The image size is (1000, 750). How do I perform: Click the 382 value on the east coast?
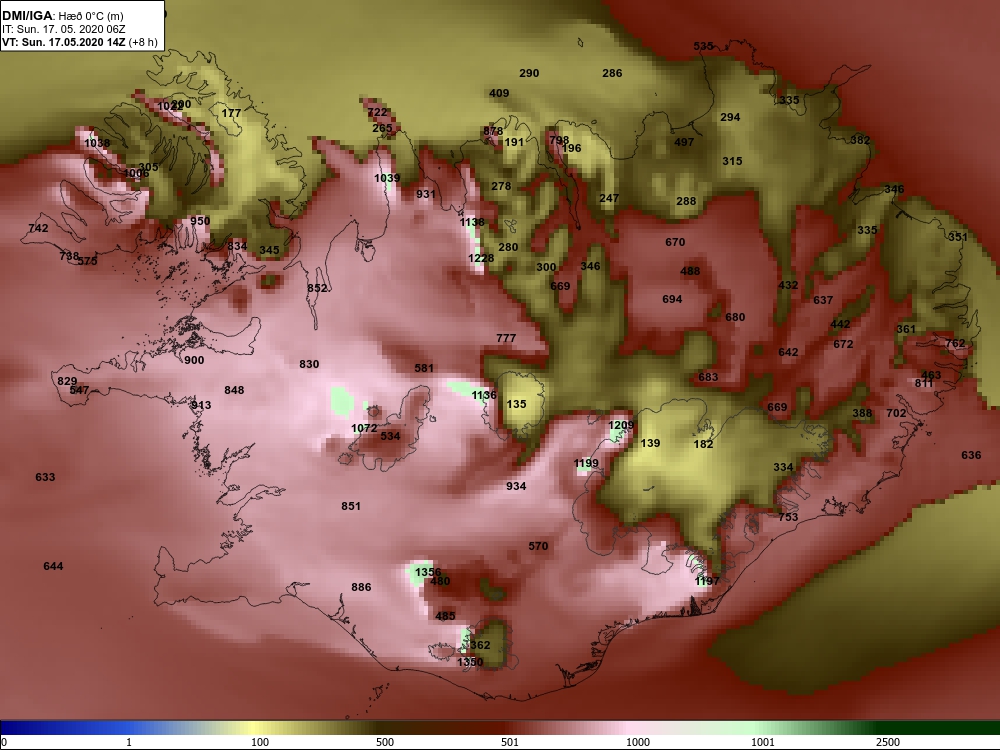click(860, 140)
